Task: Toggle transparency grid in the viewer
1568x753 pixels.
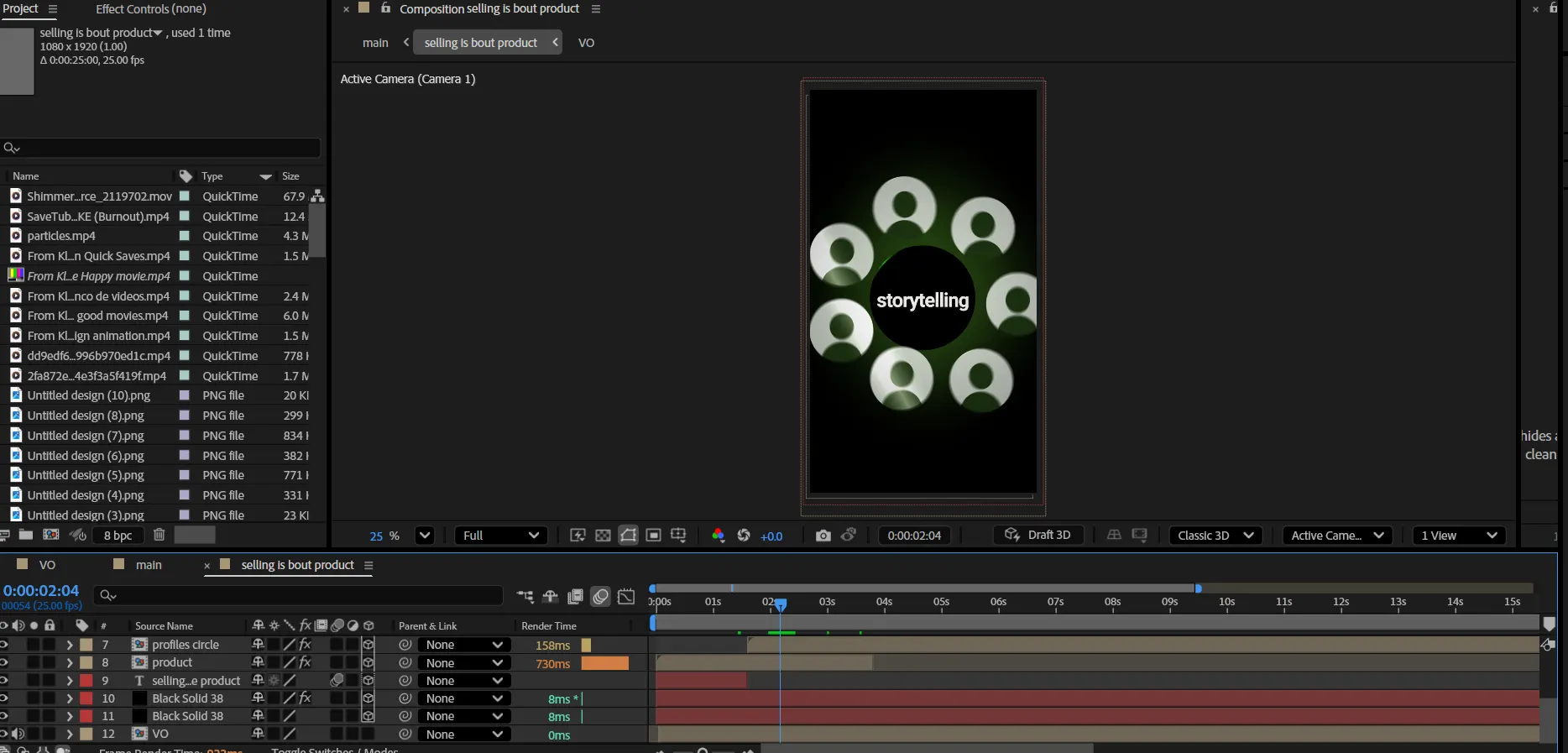Action: 603,536
